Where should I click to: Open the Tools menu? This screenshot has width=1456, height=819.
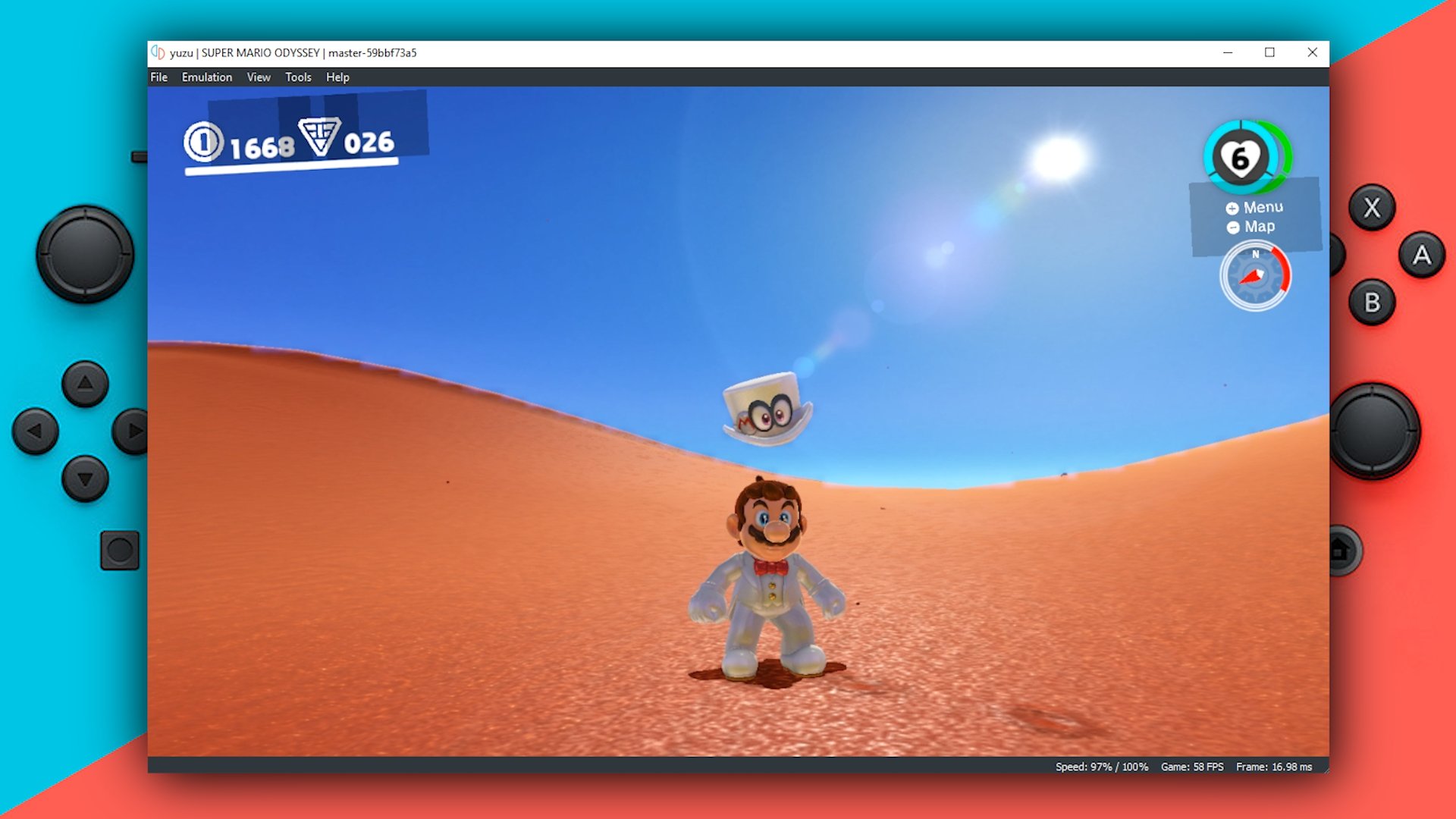pos(298,77)
